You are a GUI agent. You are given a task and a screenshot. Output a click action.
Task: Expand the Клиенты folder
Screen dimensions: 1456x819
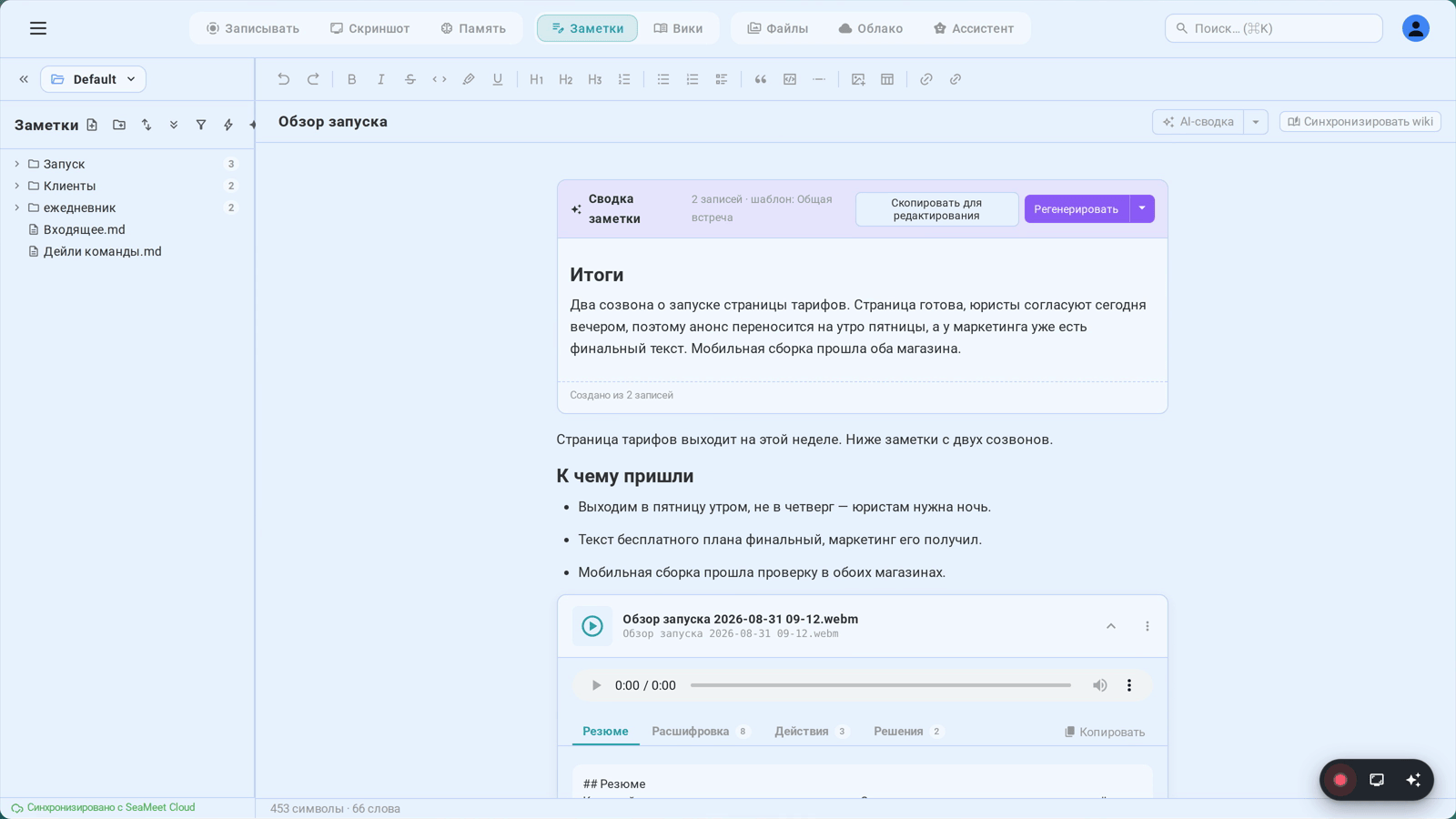pyautogui.click(x=16, y=186)
